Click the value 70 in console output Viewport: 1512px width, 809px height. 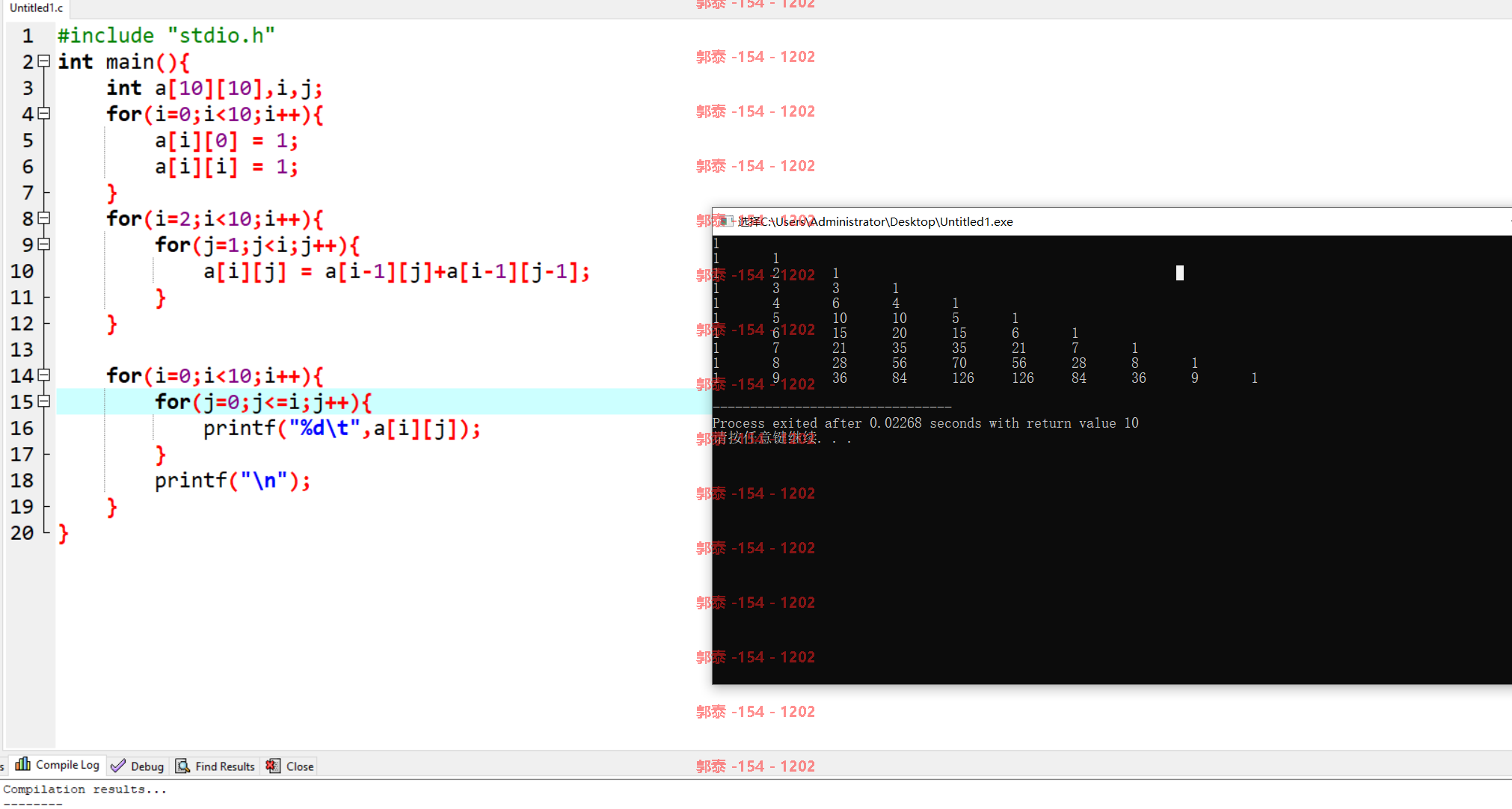[x=959, y=363]
